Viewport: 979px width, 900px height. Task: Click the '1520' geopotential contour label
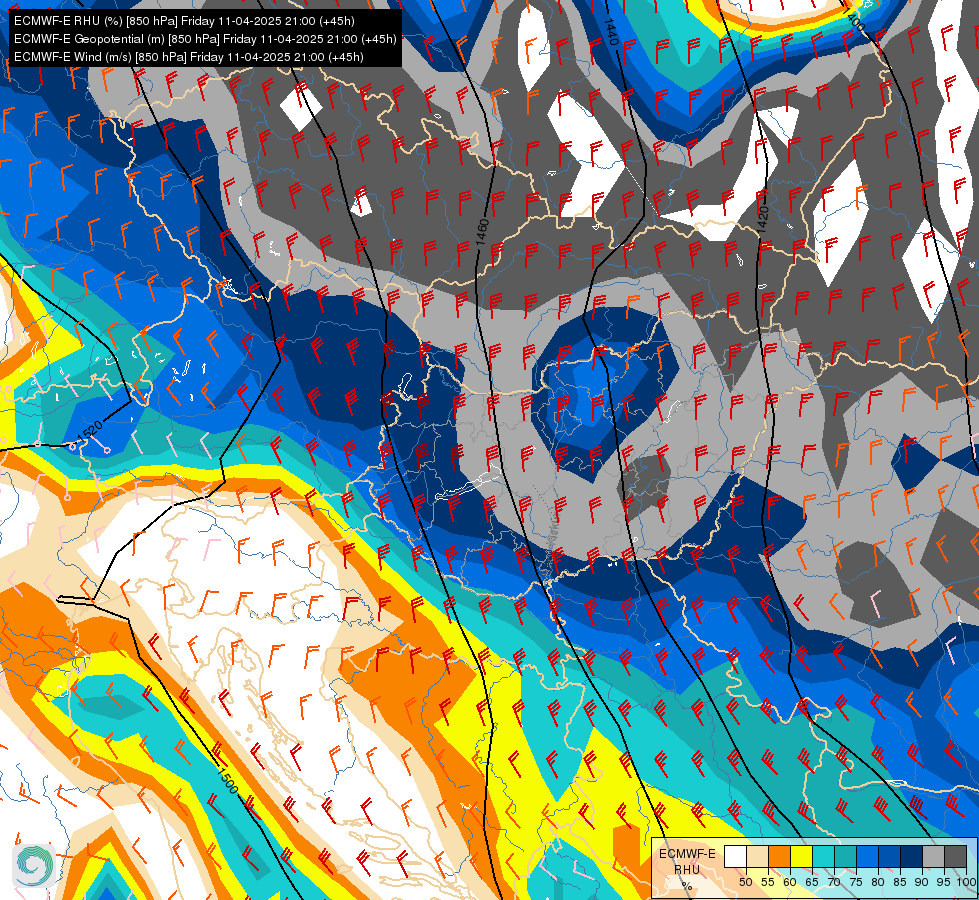pos(89,432)
